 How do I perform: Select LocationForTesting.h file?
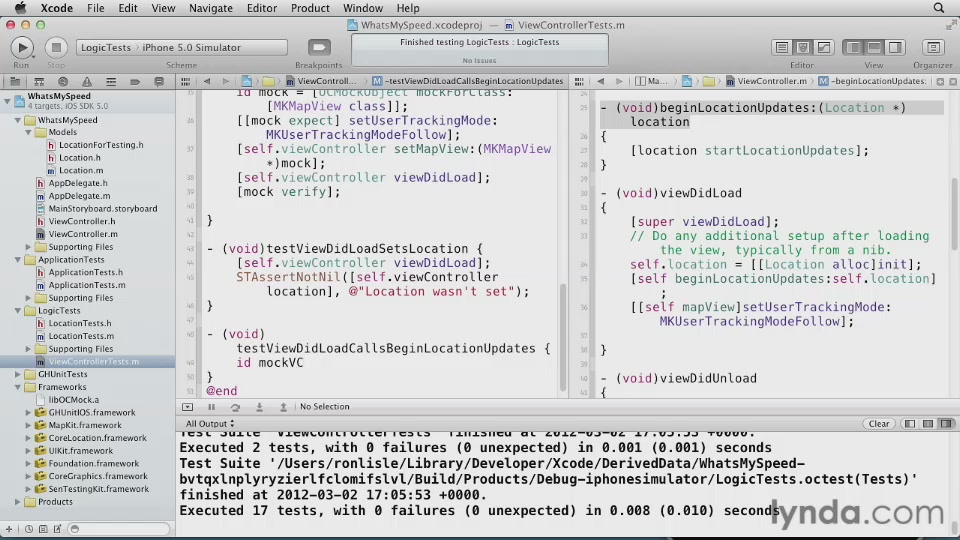coord(101,145)
